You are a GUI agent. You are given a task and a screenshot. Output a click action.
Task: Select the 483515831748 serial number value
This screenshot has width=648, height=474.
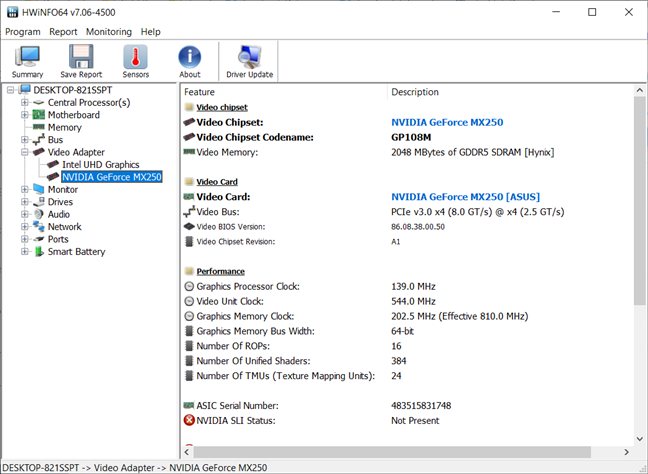421,405
